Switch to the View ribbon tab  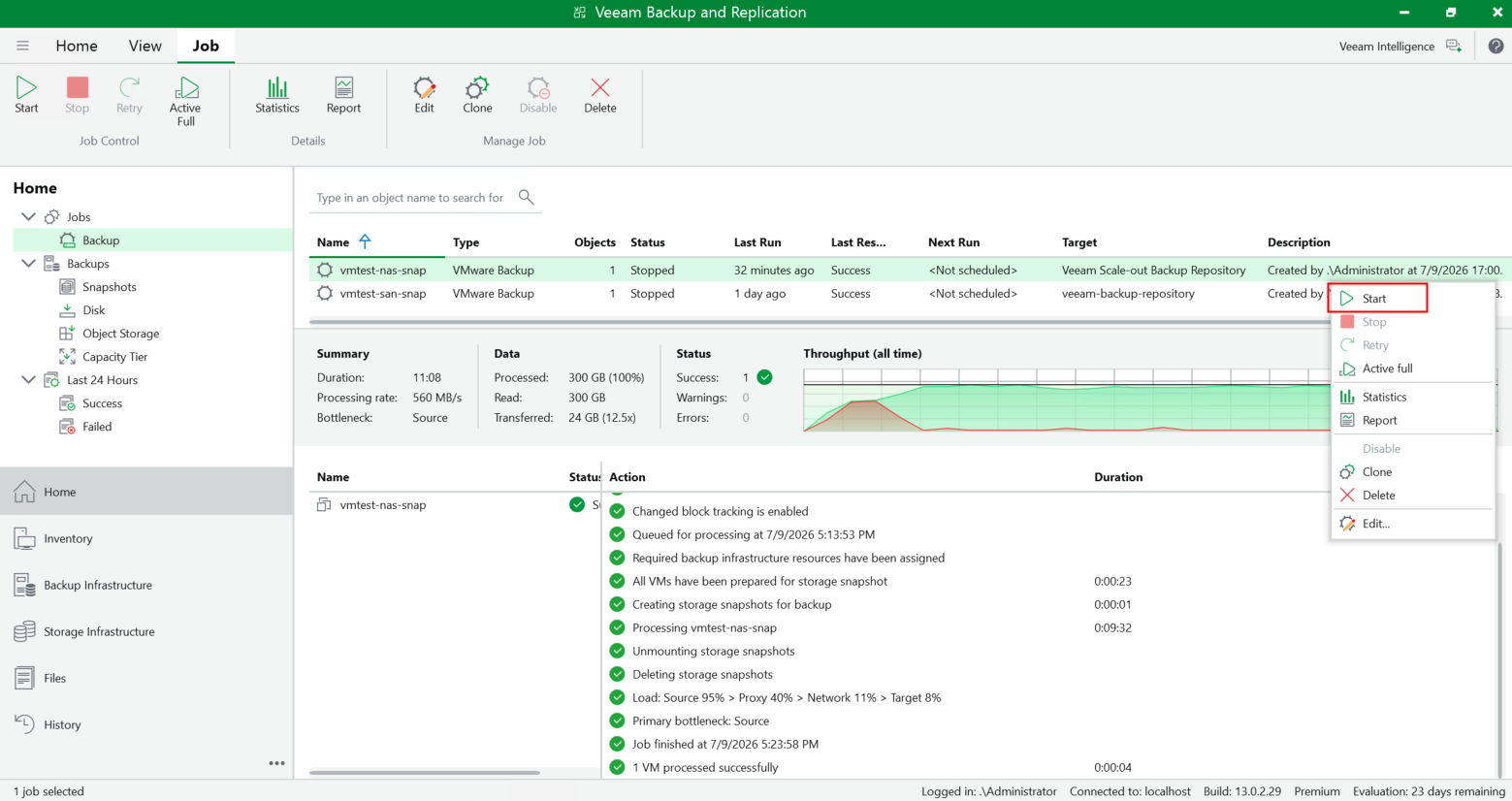click(145, 46)
